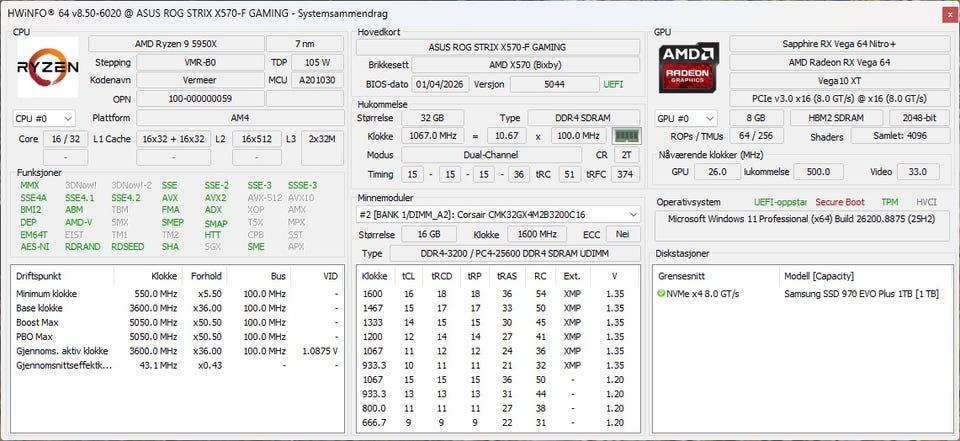Click the ASUS ROG STRIX X570-F GAMING field
The width and height of the screenshot is (960, 441).
[x=497, y=47]
